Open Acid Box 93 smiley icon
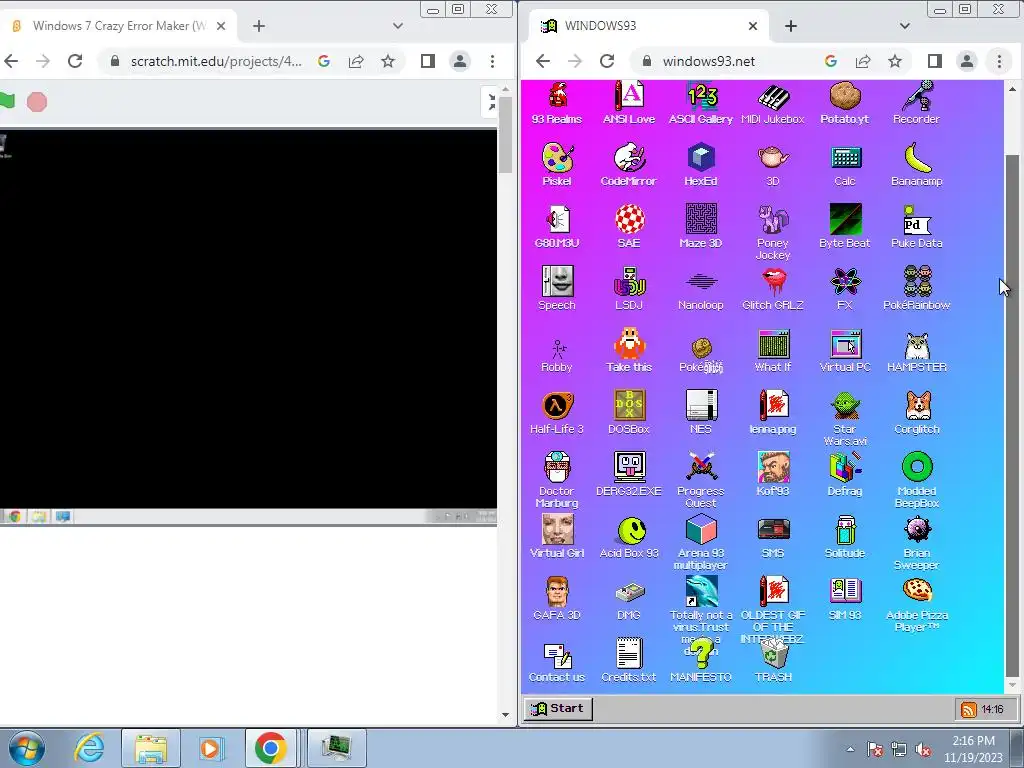1024x768 pixels. (631, 536)
